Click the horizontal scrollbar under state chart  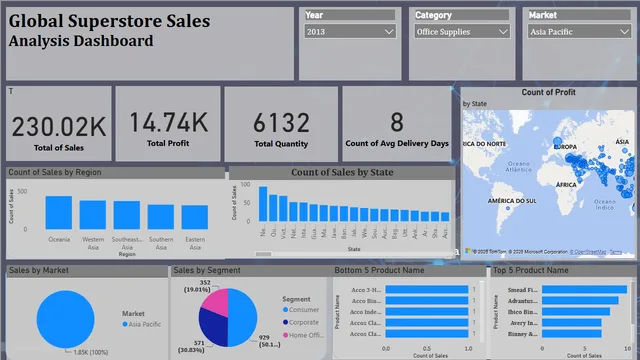pos(263,254)
